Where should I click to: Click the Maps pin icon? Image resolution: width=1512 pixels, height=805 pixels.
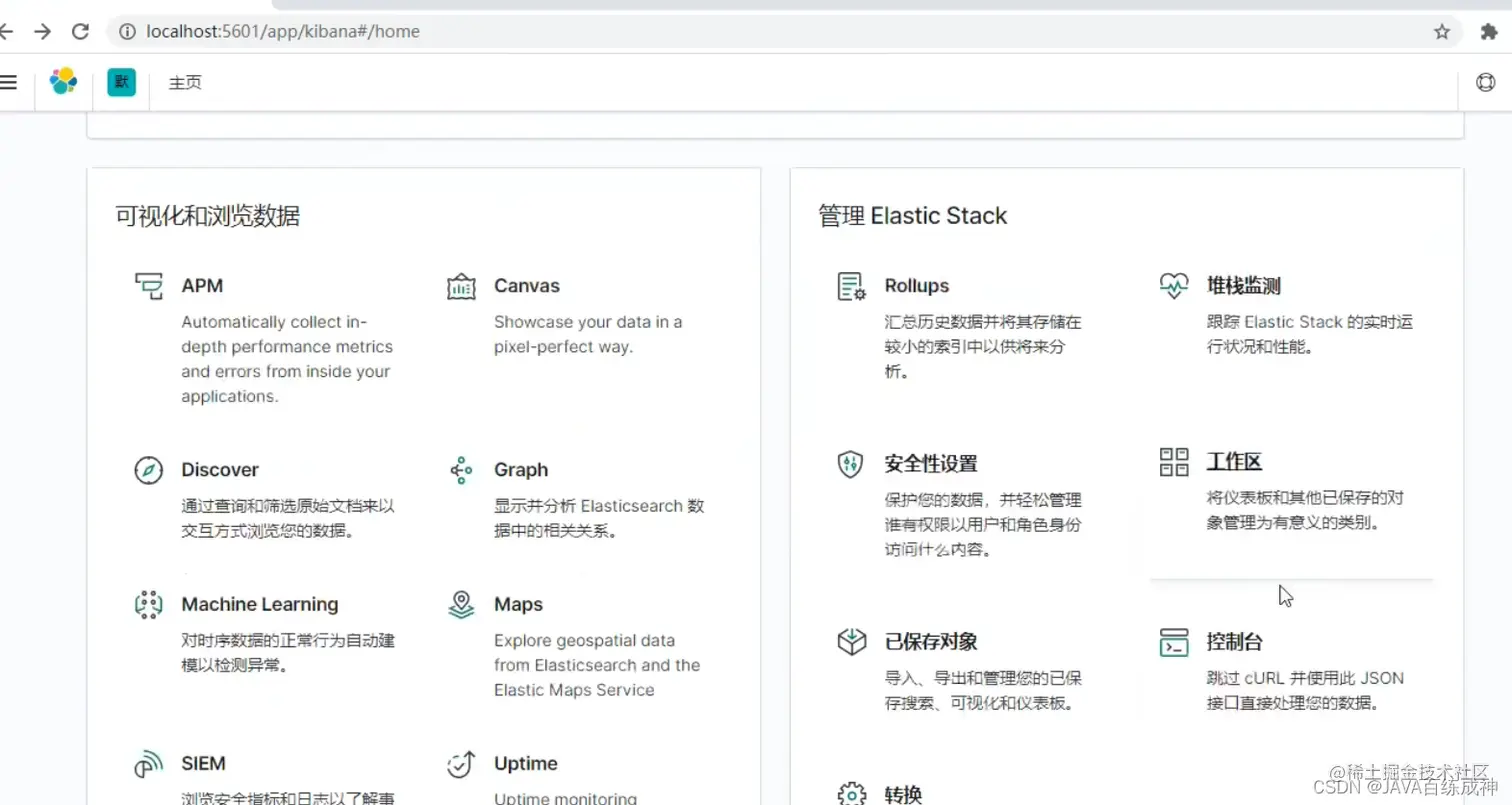coord(461,604)
